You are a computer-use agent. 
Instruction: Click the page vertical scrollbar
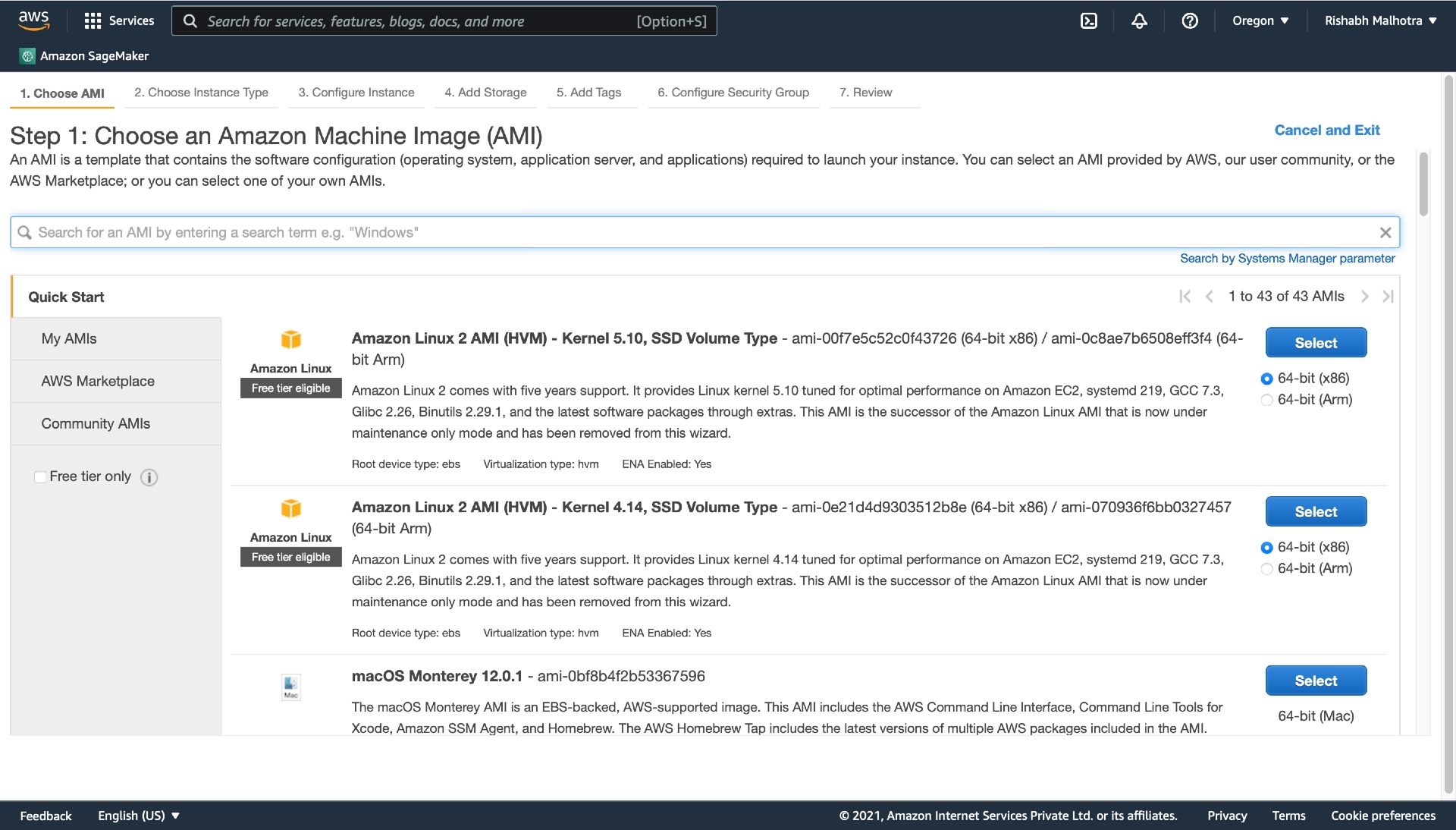pyautogui.click(x=1448, y=436)
